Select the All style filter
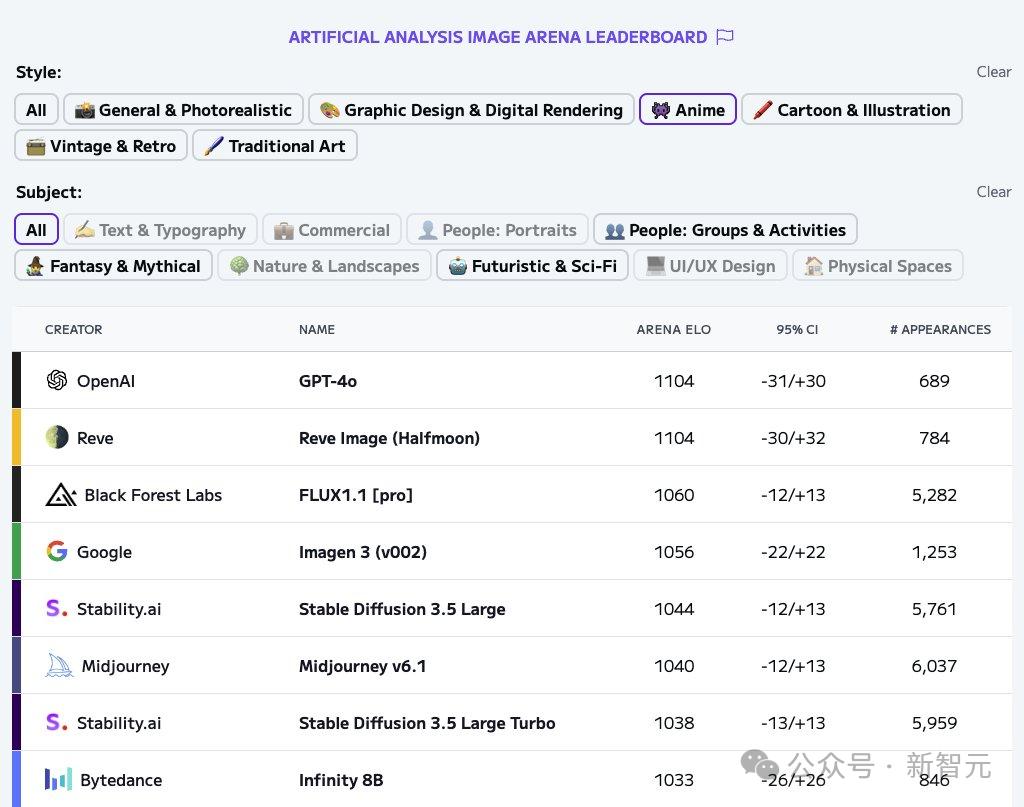The height and width of the screenshot is (807, 1024). (x=37, y=110)
